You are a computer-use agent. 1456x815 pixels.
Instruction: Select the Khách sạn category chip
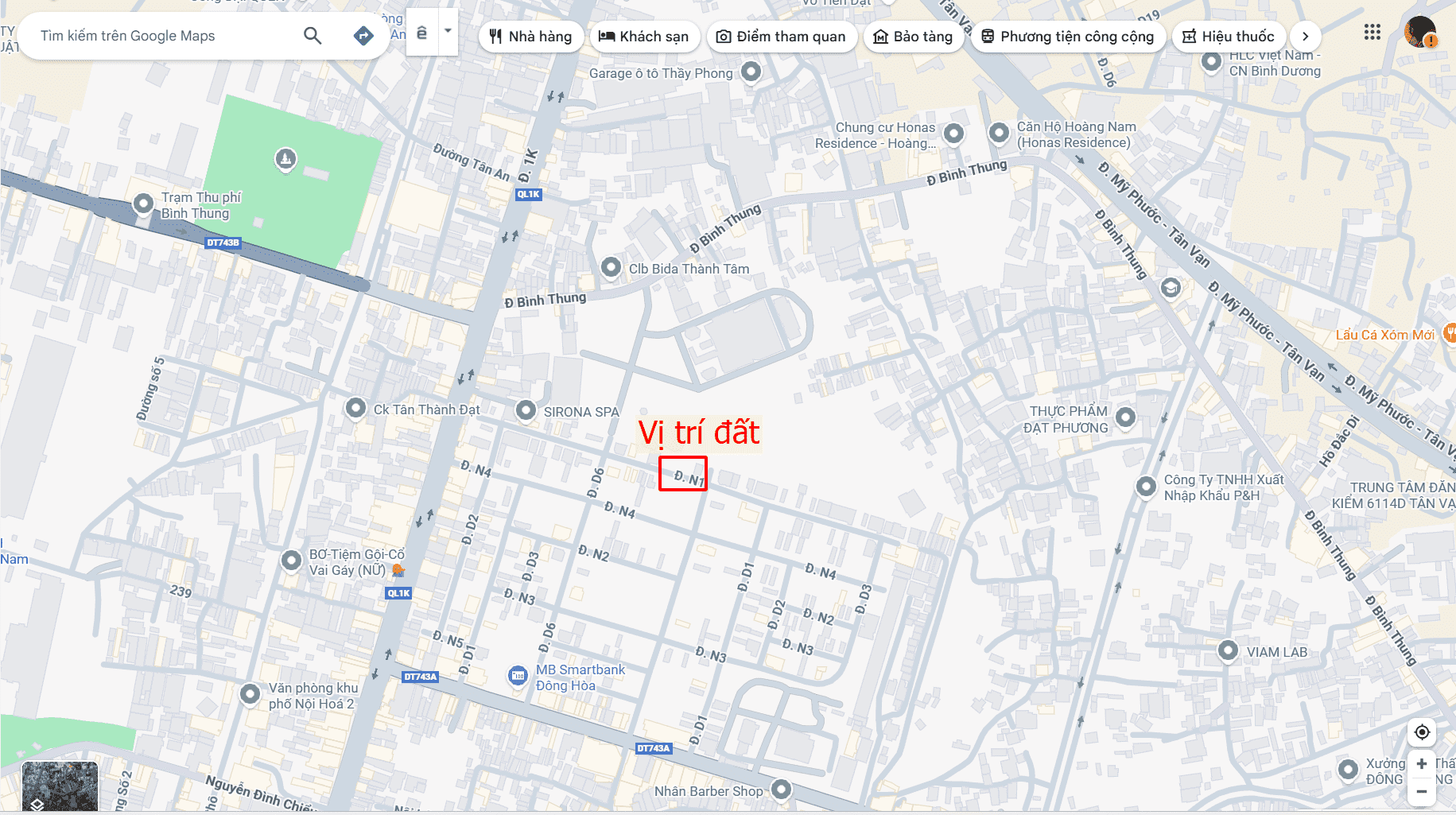pos(644,37)
